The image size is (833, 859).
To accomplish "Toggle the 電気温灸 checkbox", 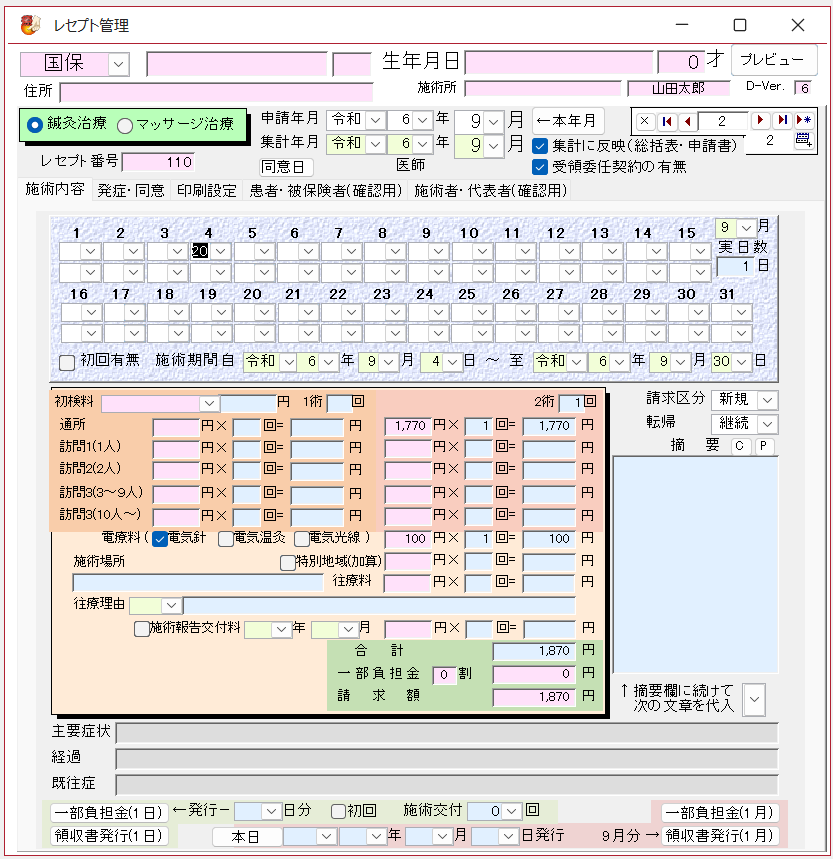I will (x=225, y=538).
